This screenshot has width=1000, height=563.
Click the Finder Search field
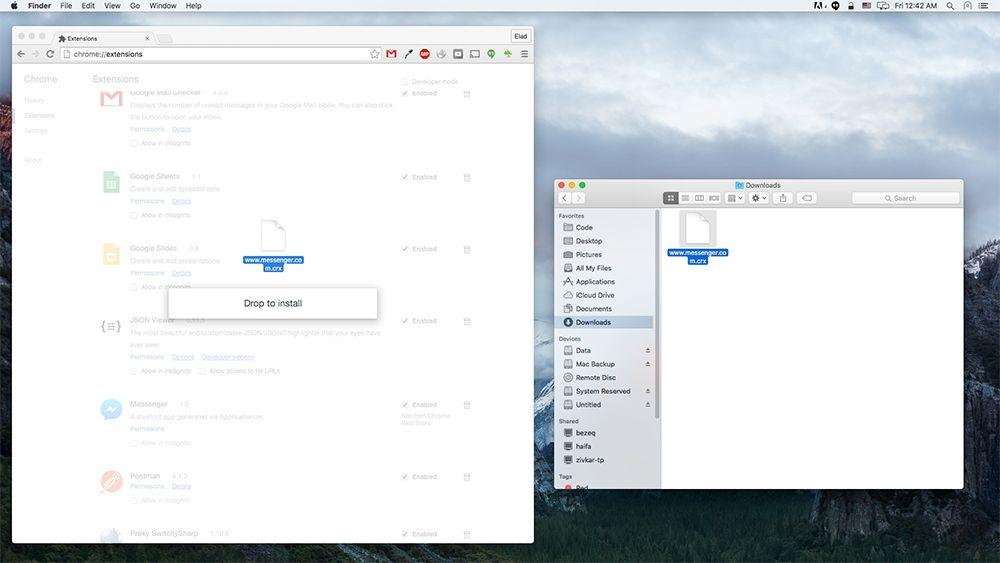point(905,198)
